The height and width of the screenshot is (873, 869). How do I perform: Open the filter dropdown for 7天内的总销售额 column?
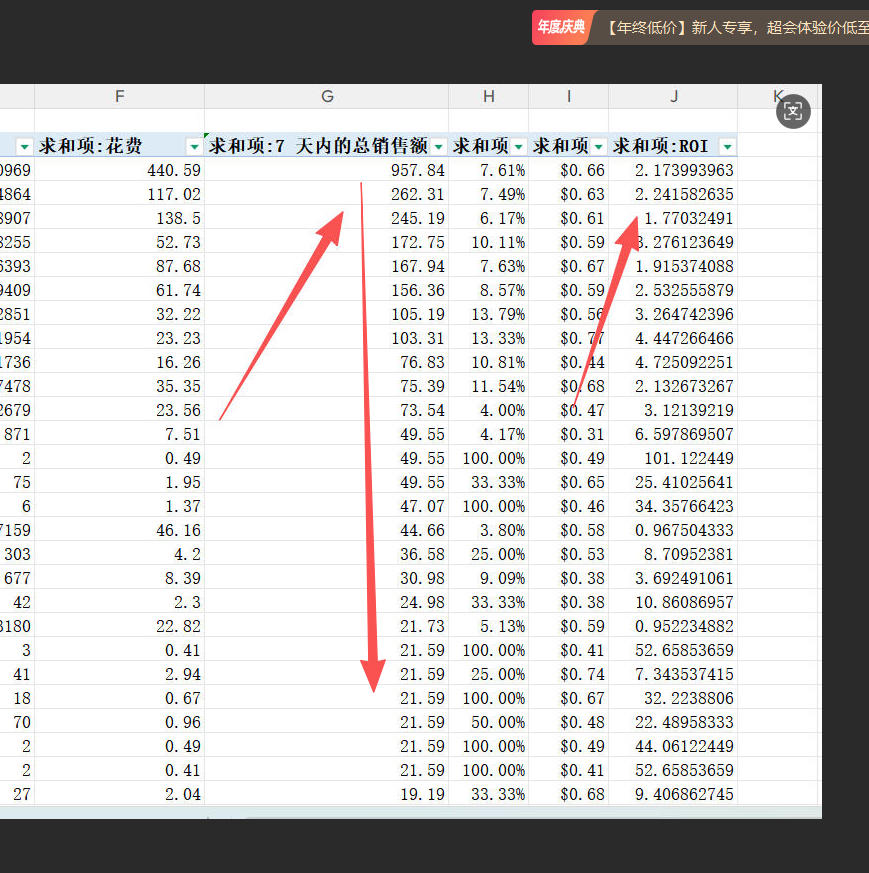pos(438,146)
